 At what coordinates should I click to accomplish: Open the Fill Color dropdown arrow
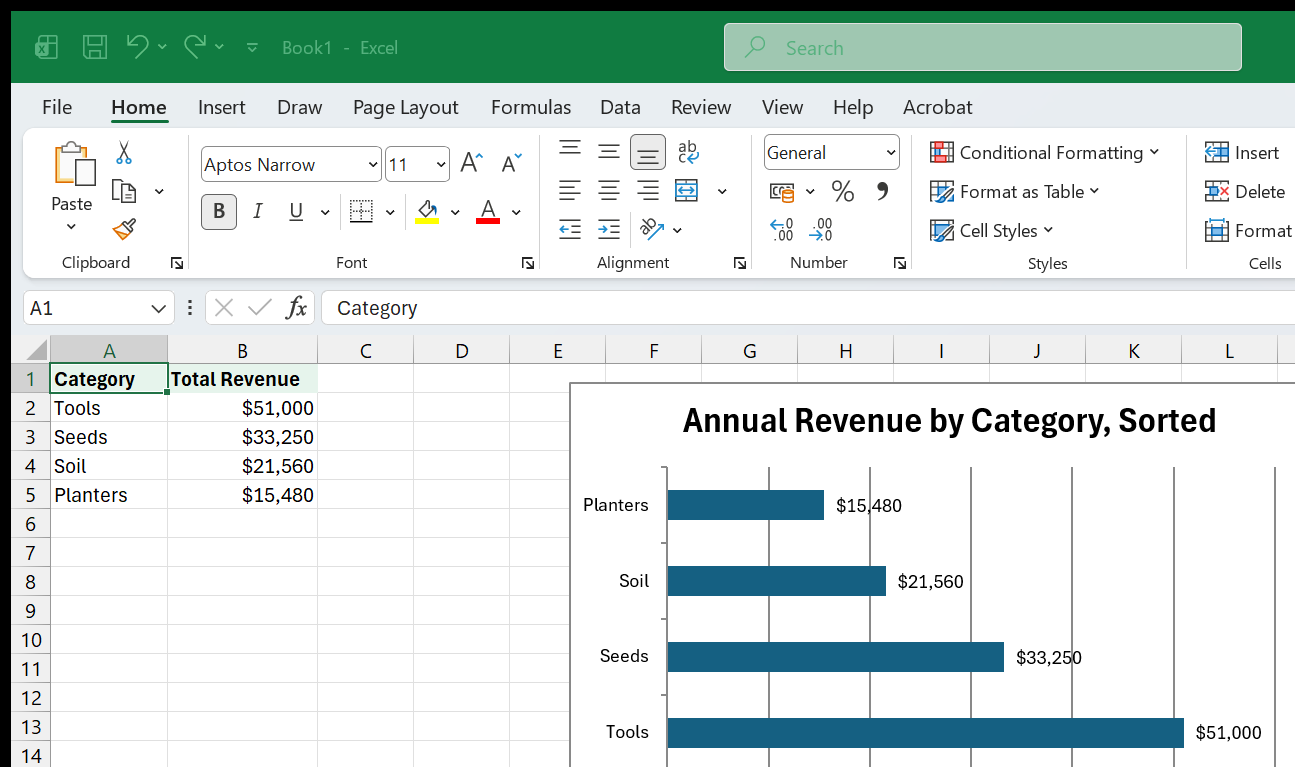point(455,212)
